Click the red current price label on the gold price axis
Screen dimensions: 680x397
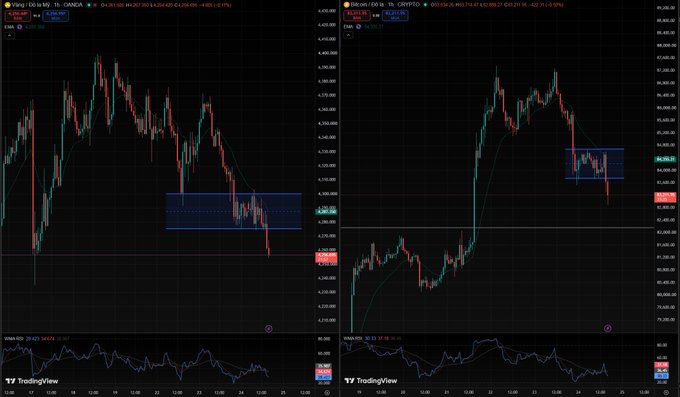pyautogui.click(x=326, y=257)
